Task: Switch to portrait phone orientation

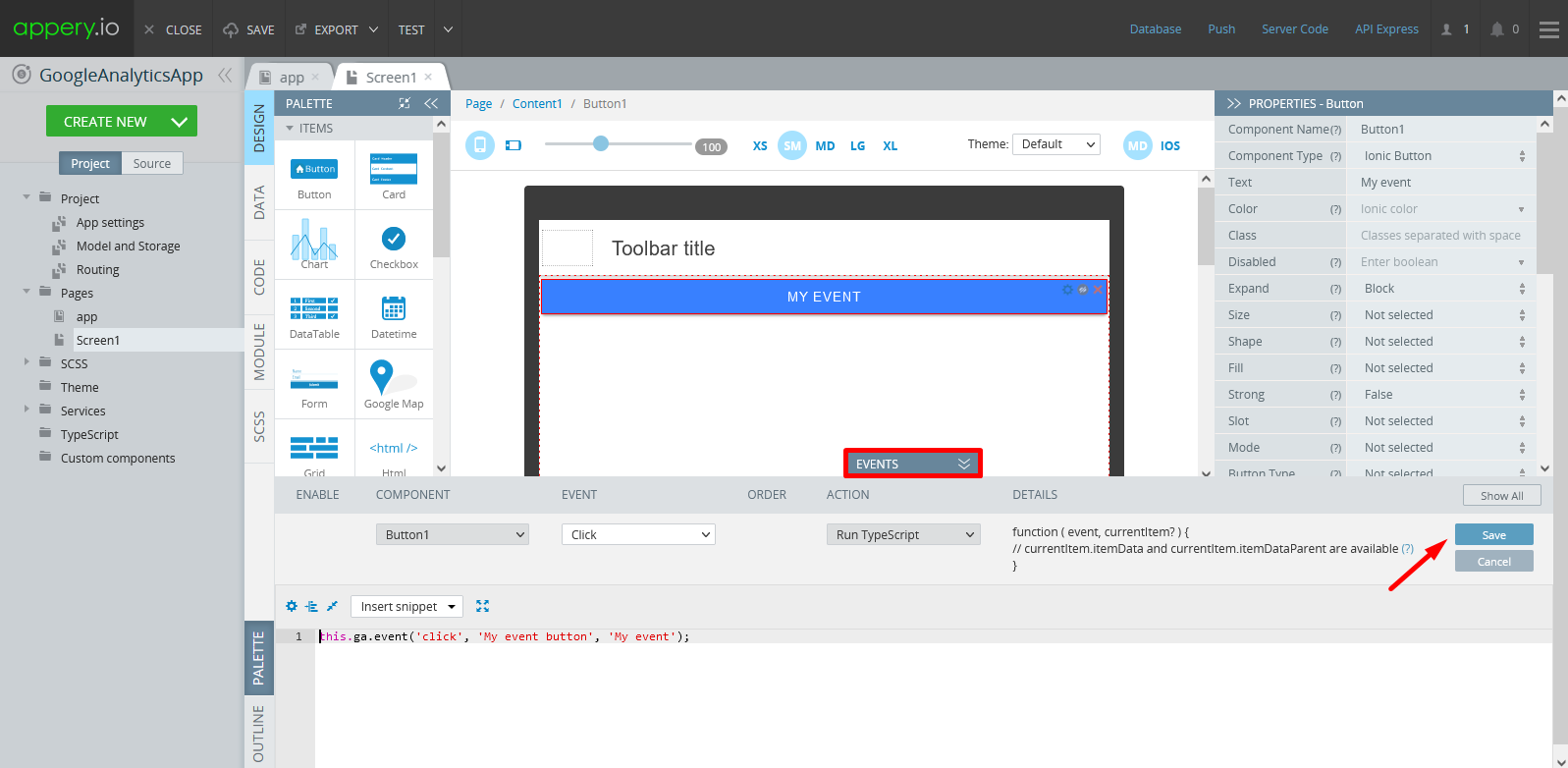Action: 479,145
